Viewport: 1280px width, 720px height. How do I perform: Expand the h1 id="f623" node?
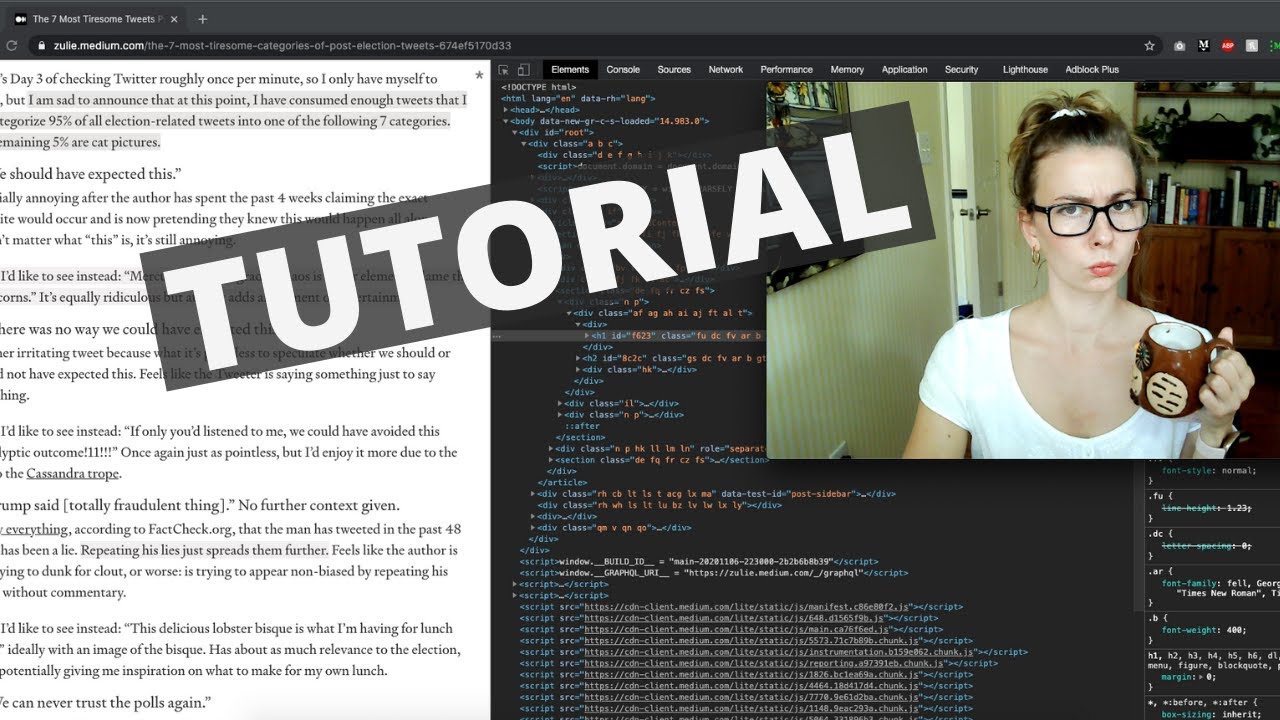587,336
